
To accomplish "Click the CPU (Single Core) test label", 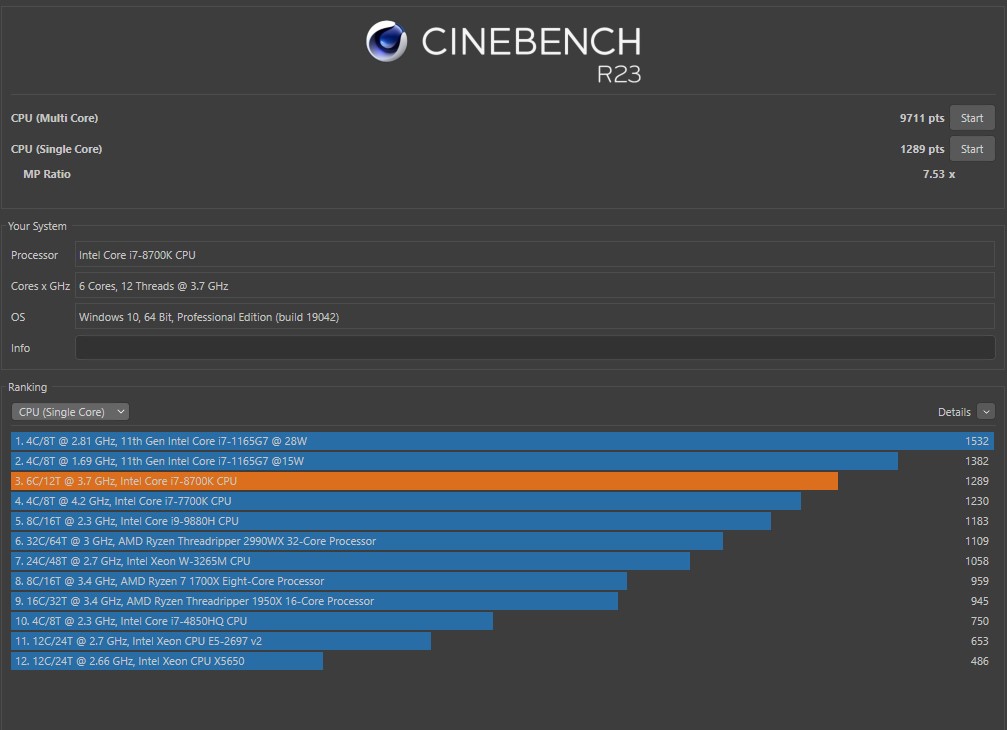I will pos(57,149).
